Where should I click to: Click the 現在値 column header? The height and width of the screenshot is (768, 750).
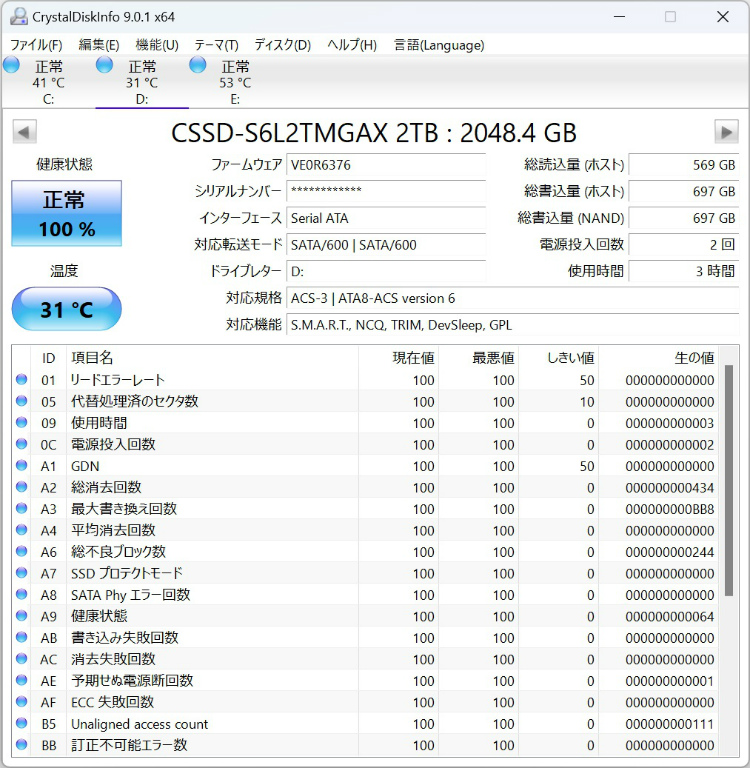(398, 358)
